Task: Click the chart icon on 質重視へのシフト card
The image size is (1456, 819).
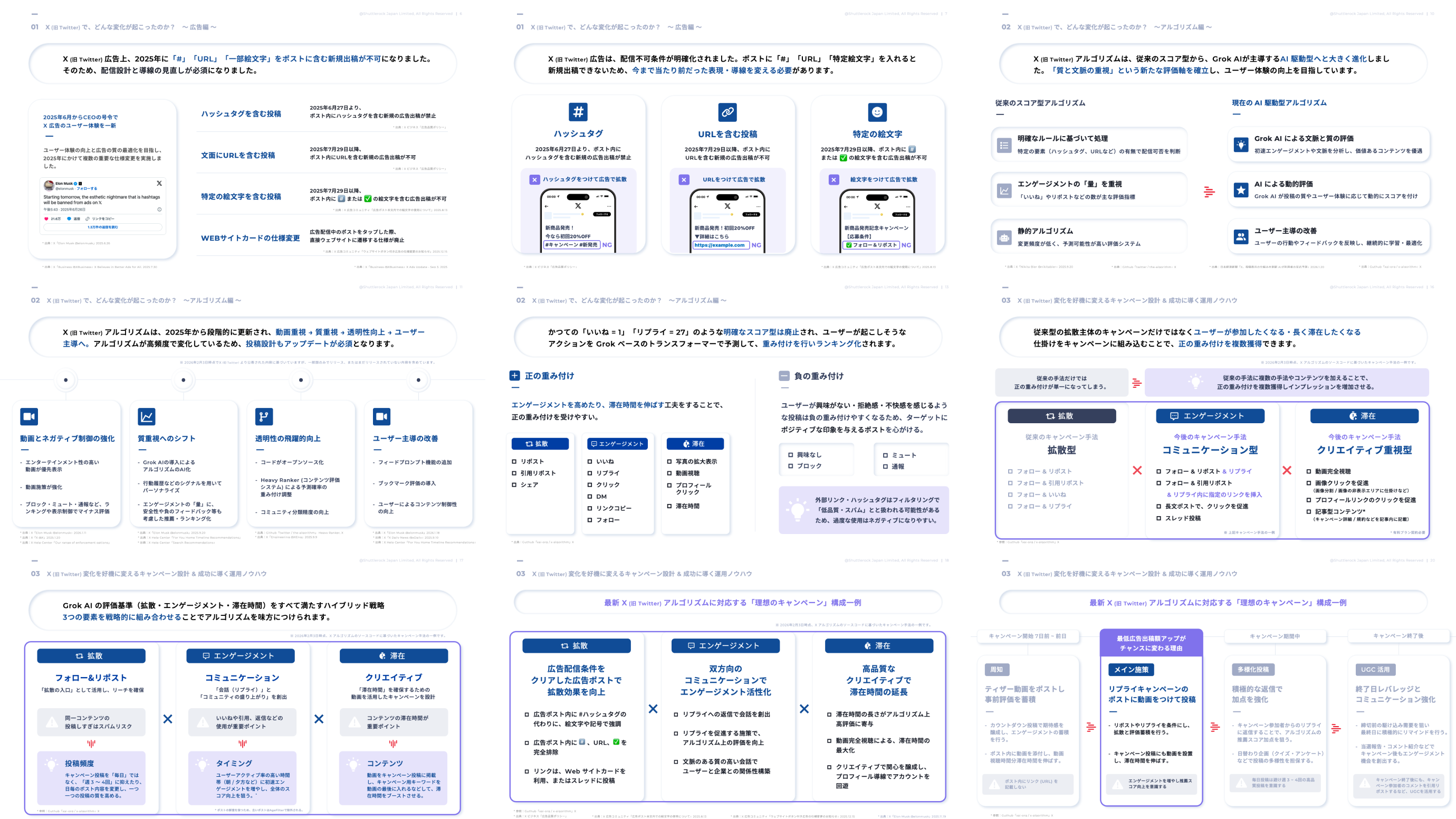Action: point(147,416)
